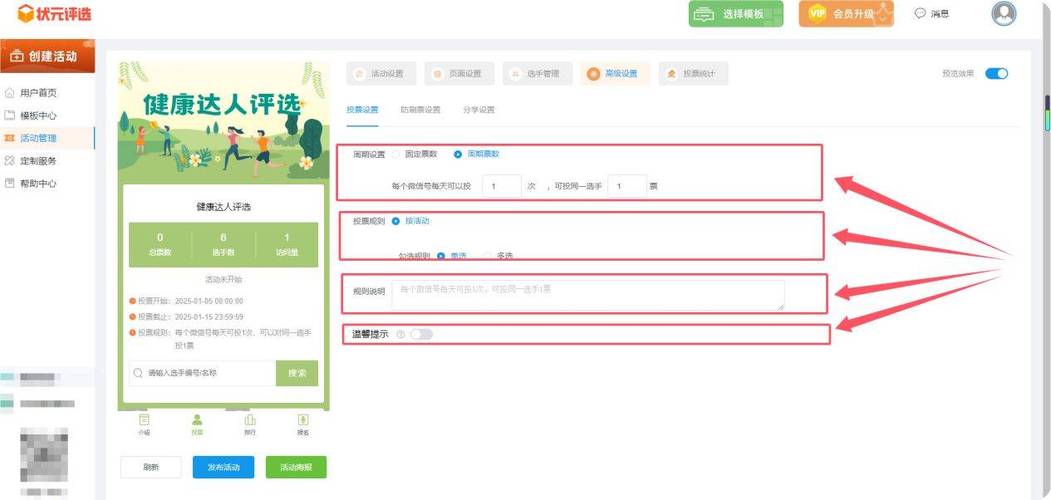Click the 规则说明 text area
Image resolution: width=1051 pixels, height=500 pixels.
click(588, 296)
